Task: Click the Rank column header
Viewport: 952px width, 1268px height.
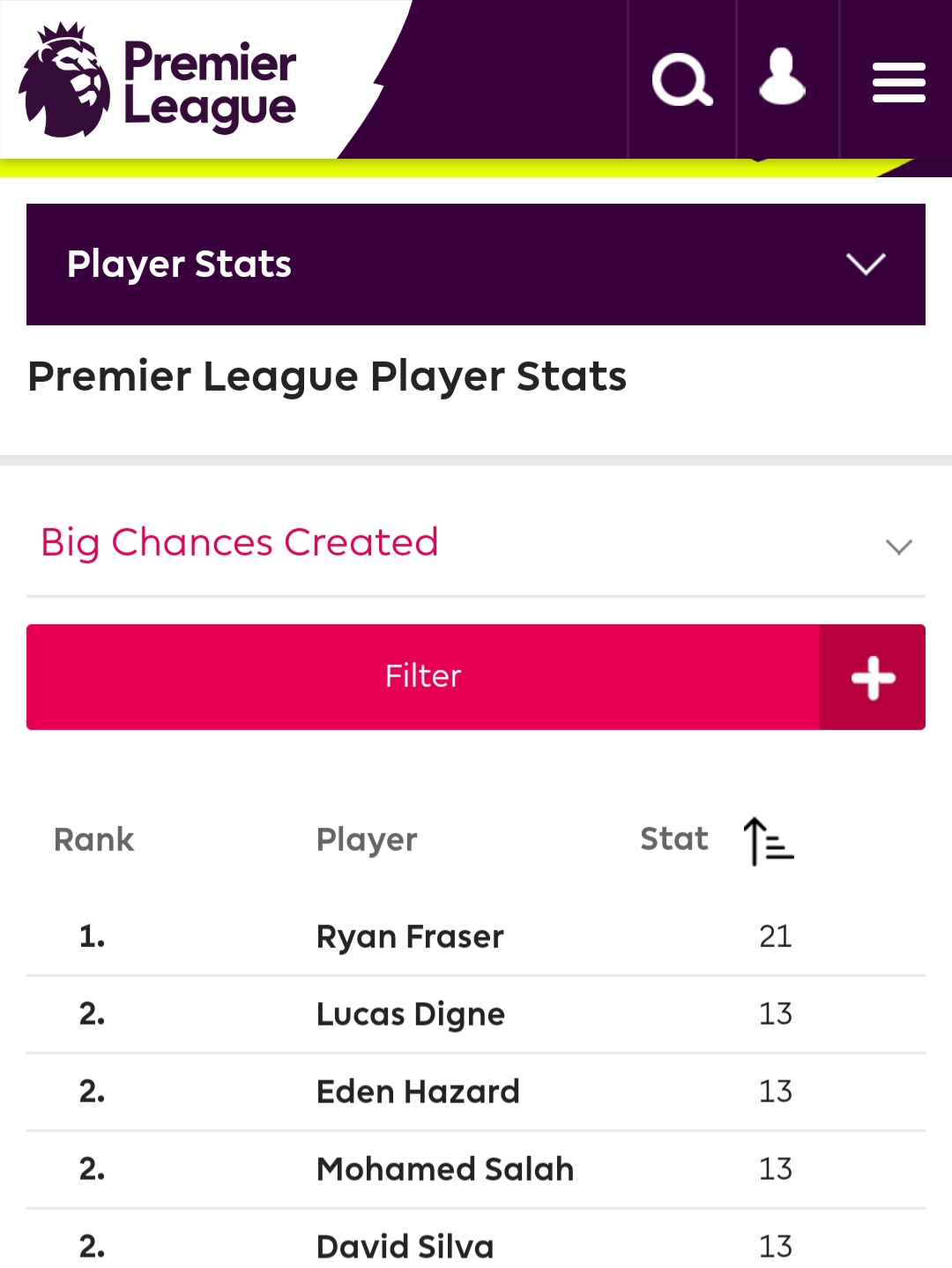Action: pyautogui.click(x=93, y=839)
